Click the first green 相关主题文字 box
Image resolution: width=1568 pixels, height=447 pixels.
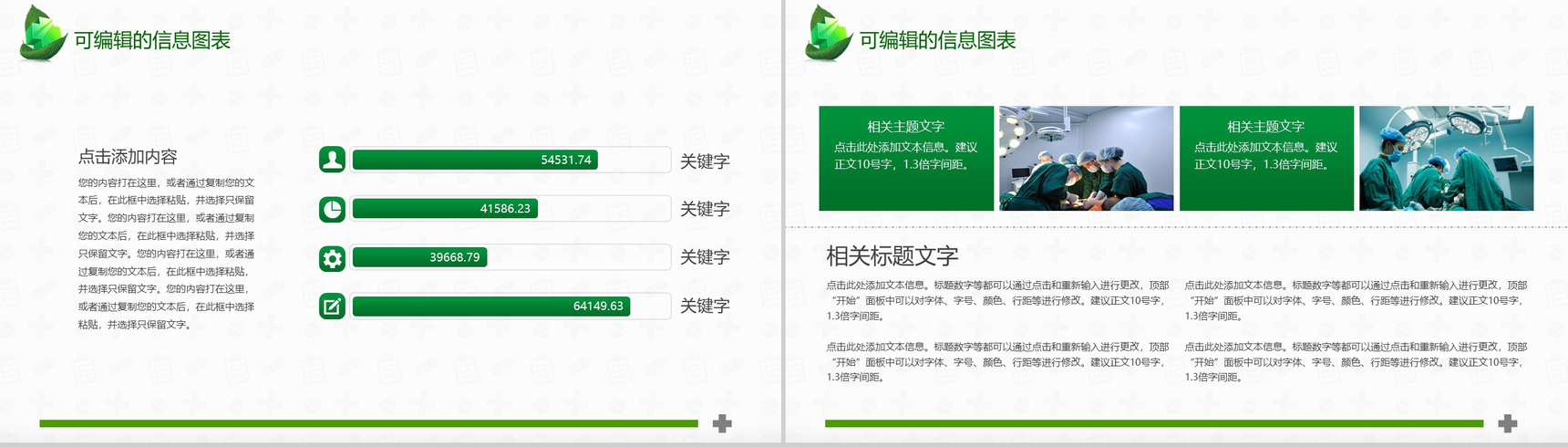(905, 159)
